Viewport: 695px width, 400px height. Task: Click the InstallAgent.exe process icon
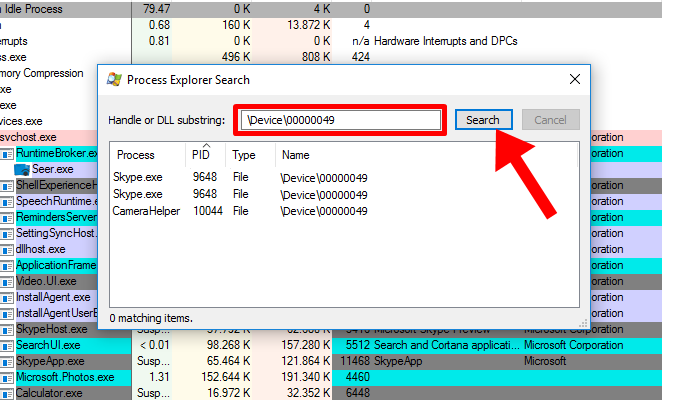[7, 298]
